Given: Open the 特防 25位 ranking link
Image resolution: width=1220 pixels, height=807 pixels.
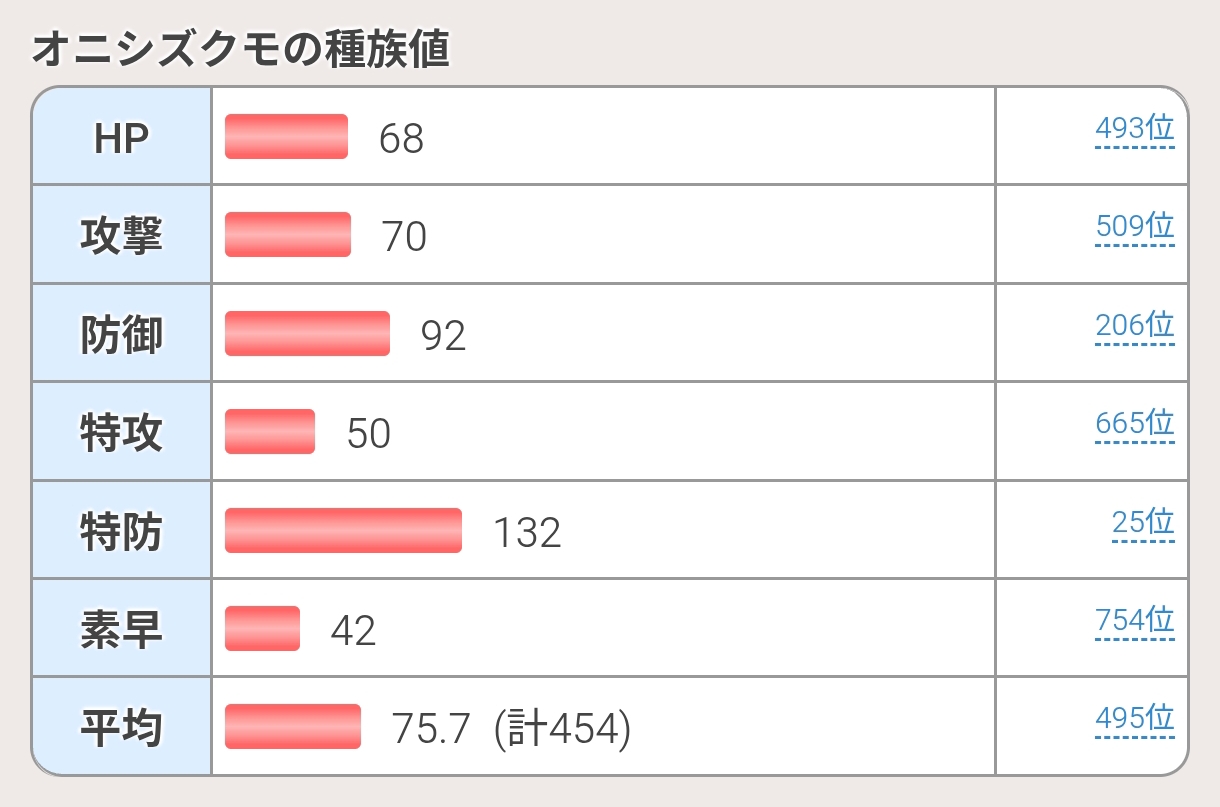Looking at the screenshot, I should coord(1143,522).
